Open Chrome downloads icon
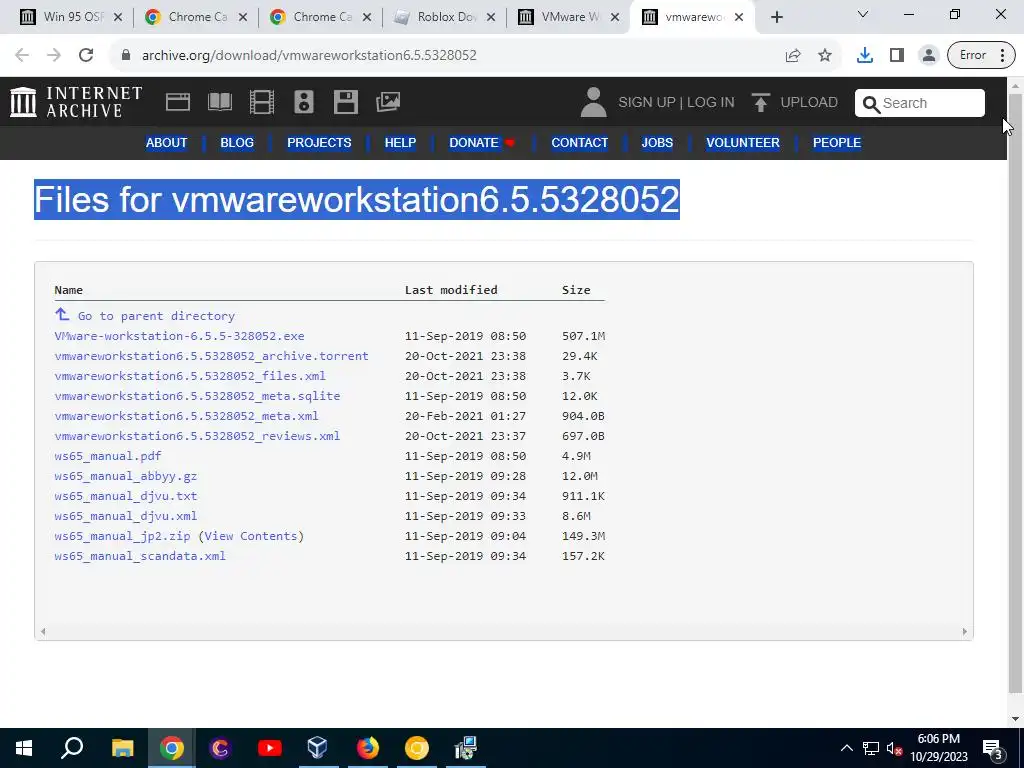Image resolution: width=1024 pixels, height=768 pixels. click(x=865, y=55)
